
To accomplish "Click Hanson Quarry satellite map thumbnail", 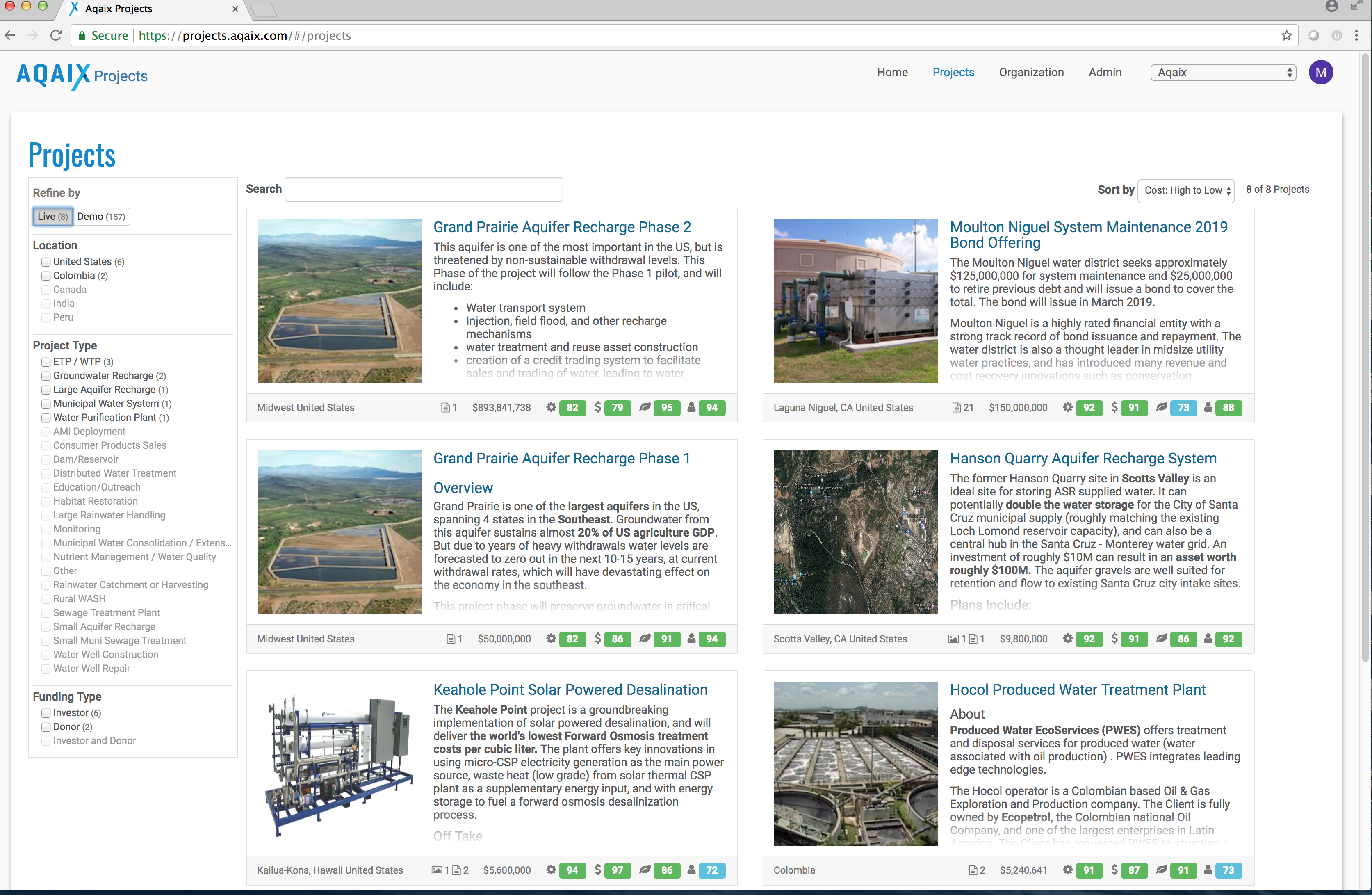I will [855, 532].
